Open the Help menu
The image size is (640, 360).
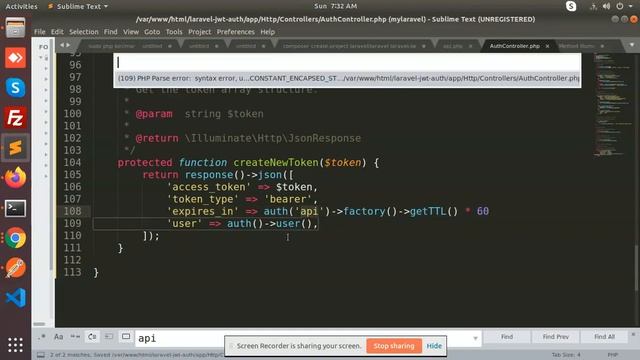tap(268, 32)
